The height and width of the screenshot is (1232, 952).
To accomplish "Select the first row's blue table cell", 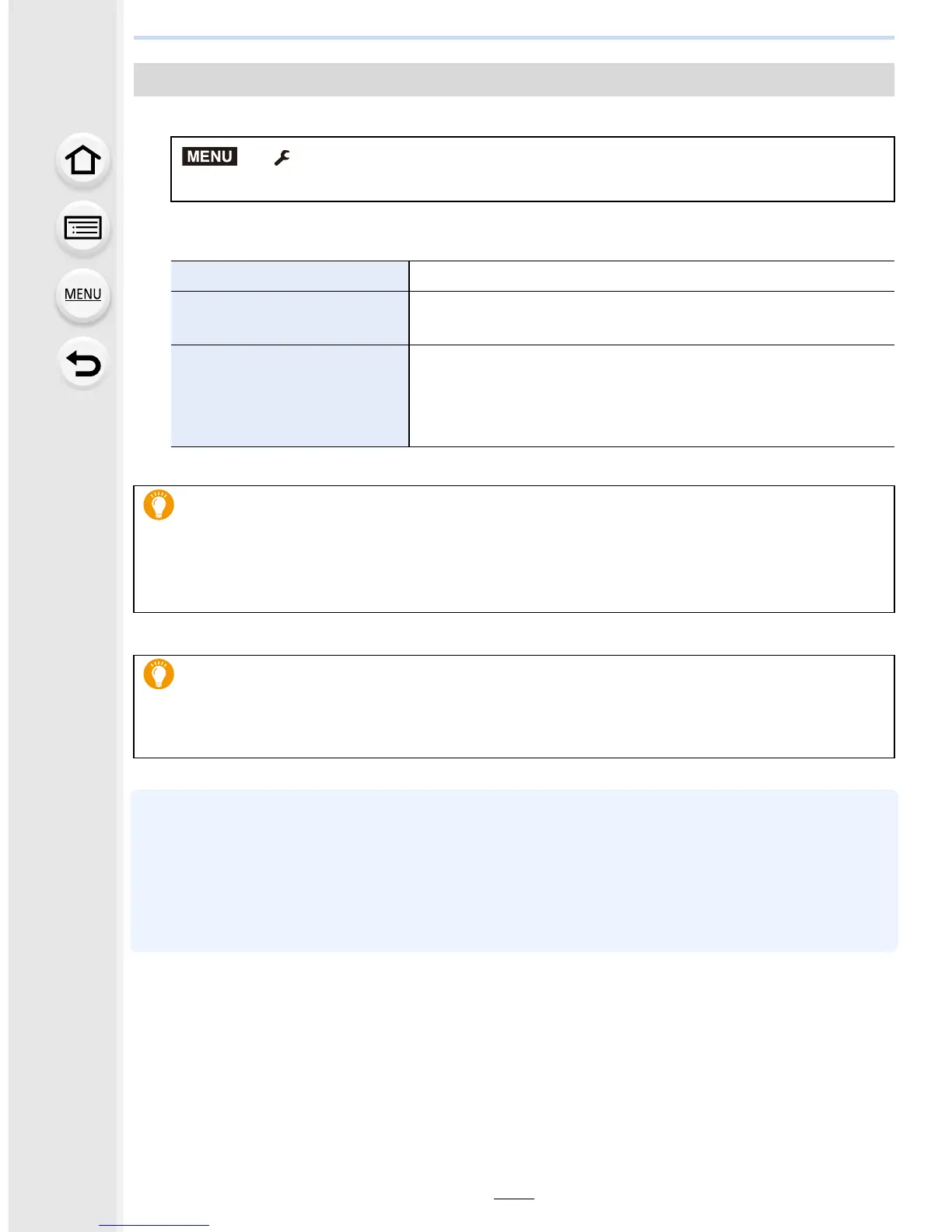I will tap(289, 276).
